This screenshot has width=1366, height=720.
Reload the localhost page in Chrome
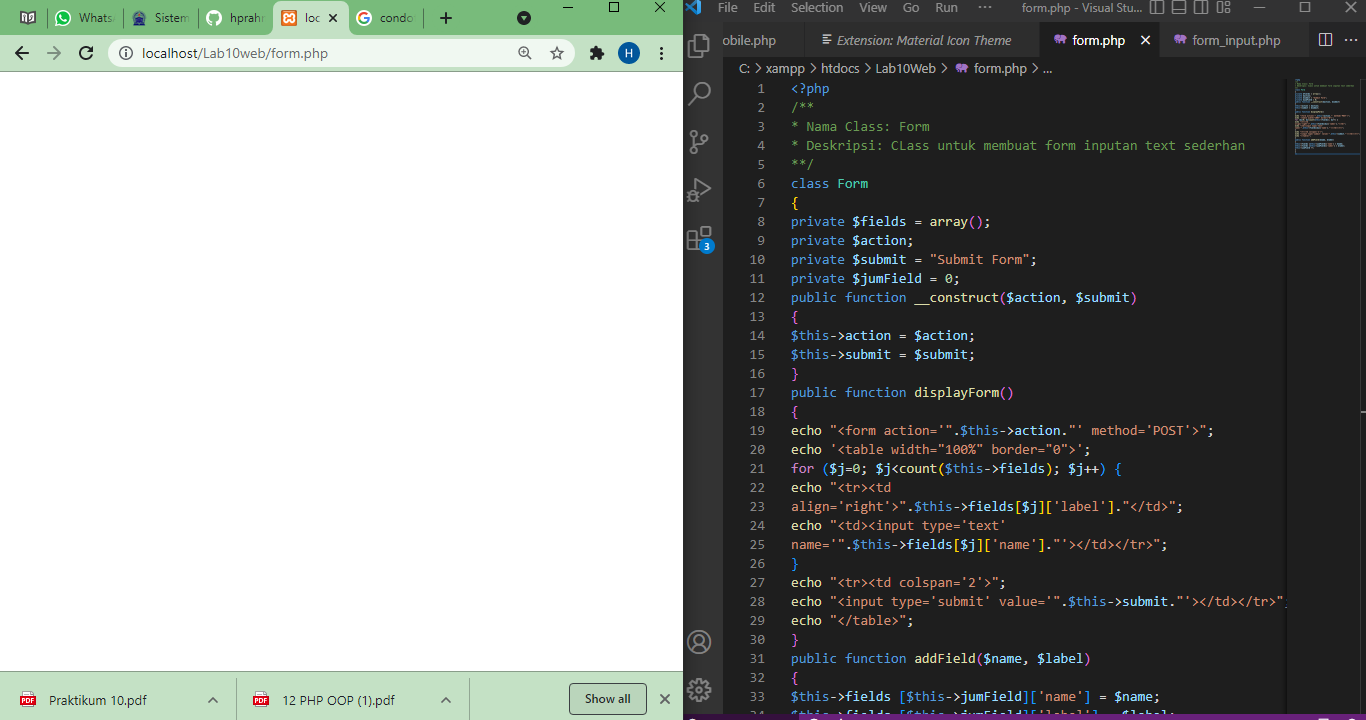click(x=86, y=53)
